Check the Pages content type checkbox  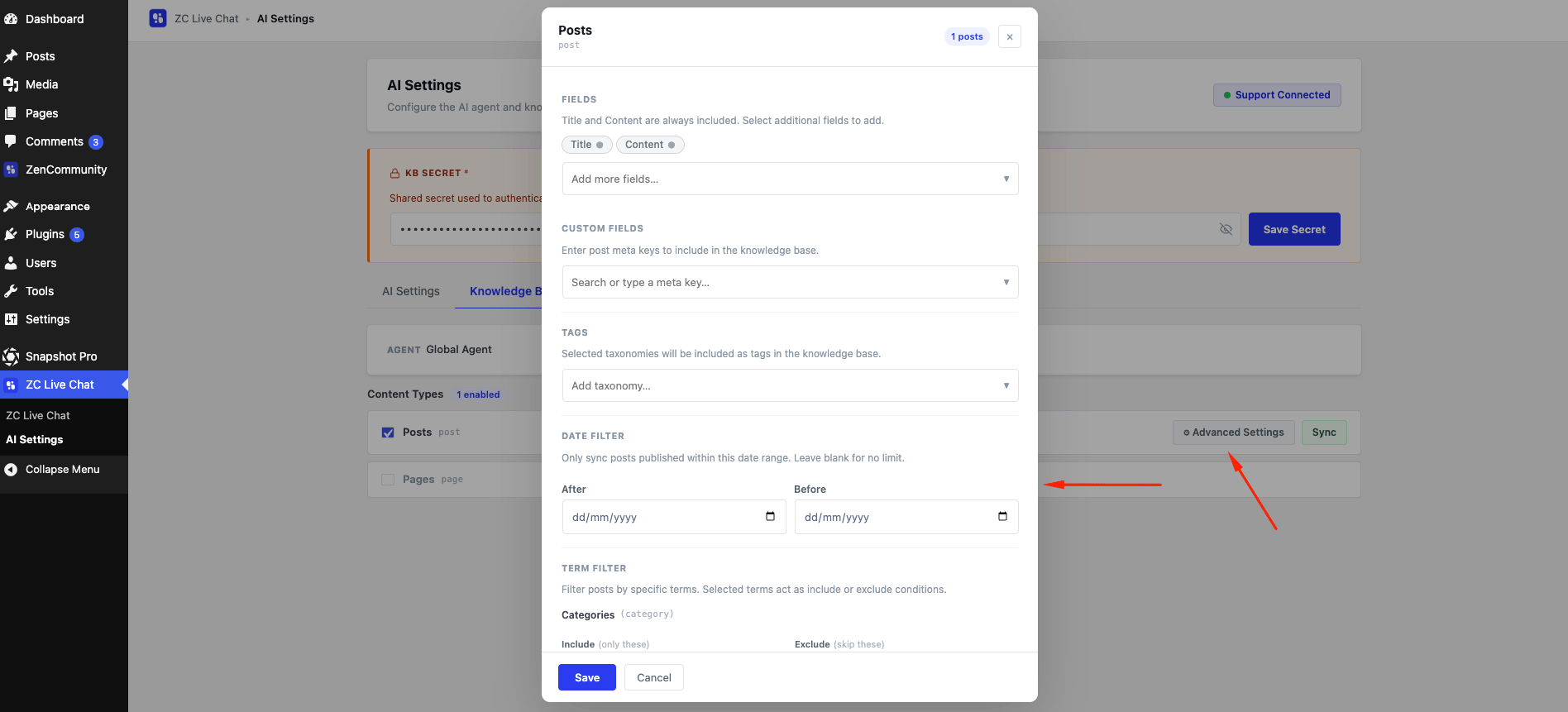(388, 480)
